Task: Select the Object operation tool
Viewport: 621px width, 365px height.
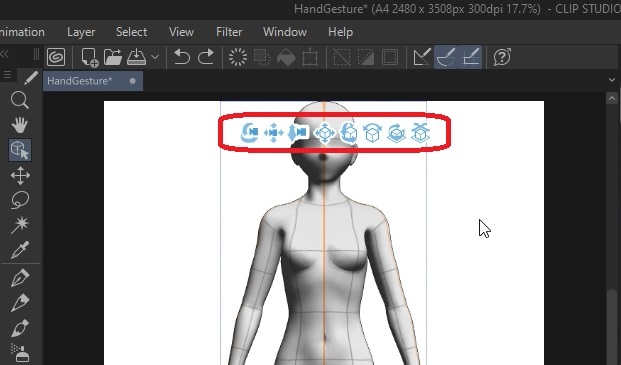Action: click(20, 150)
